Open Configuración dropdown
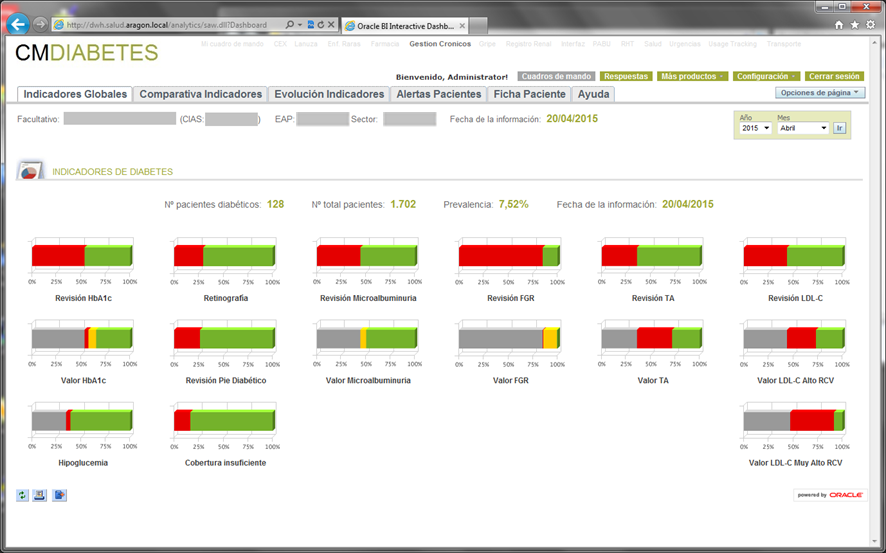Screen dimensions: 886x553 [766, 76]
